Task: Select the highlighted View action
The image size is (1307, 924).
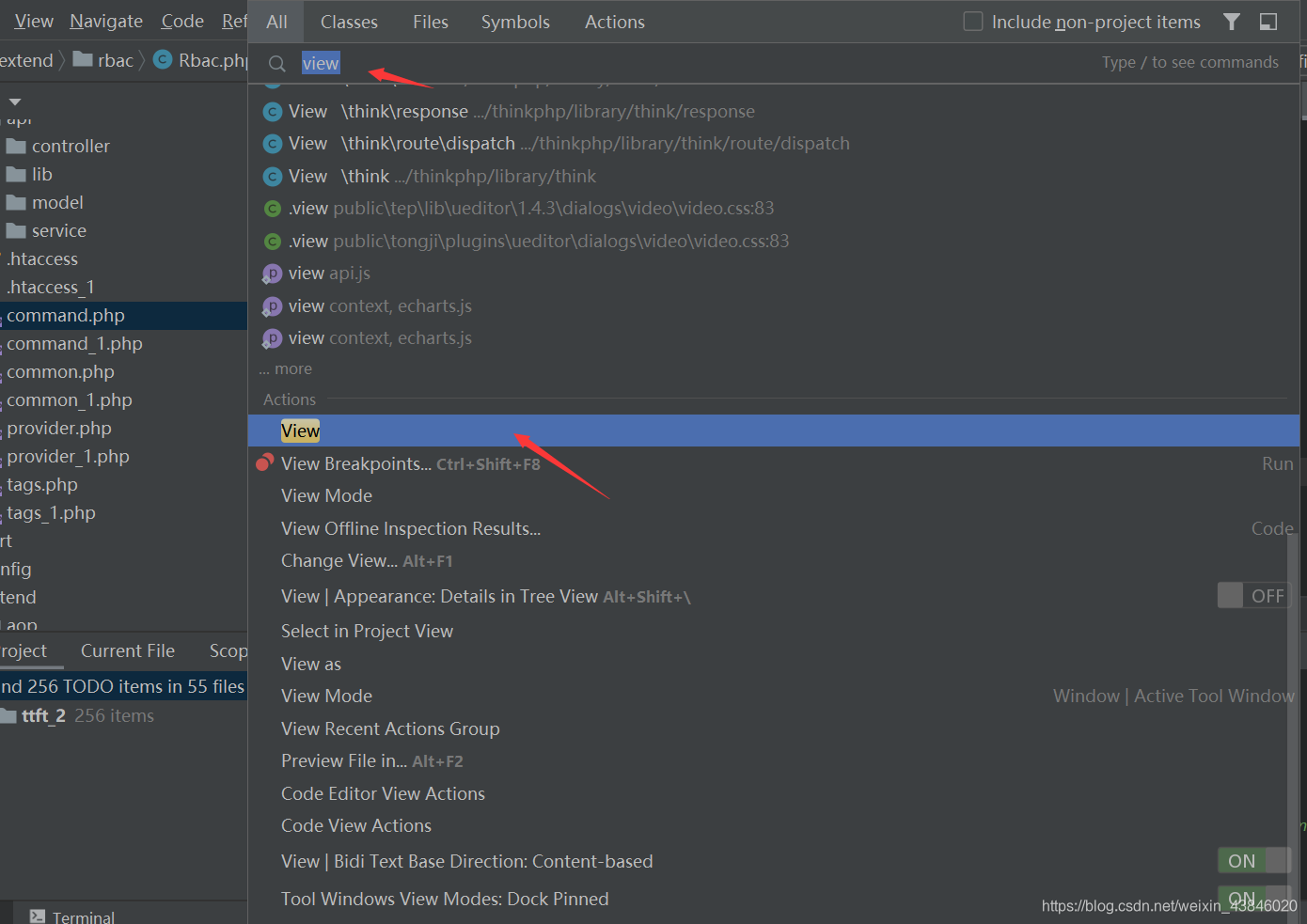Action: coord(773,431)
